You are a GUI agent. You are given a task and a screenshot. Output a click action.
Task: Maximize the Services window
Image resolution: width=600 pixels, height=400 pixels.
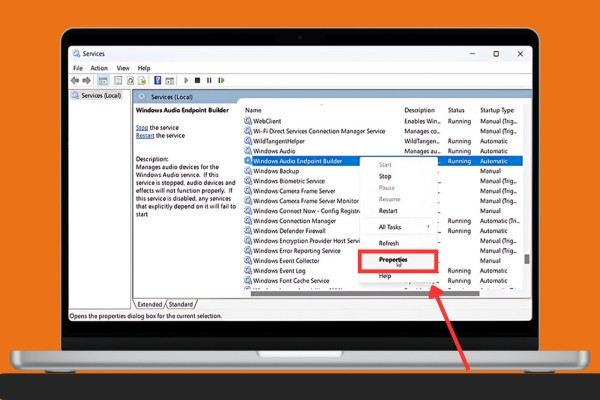[x=496, y=54]
